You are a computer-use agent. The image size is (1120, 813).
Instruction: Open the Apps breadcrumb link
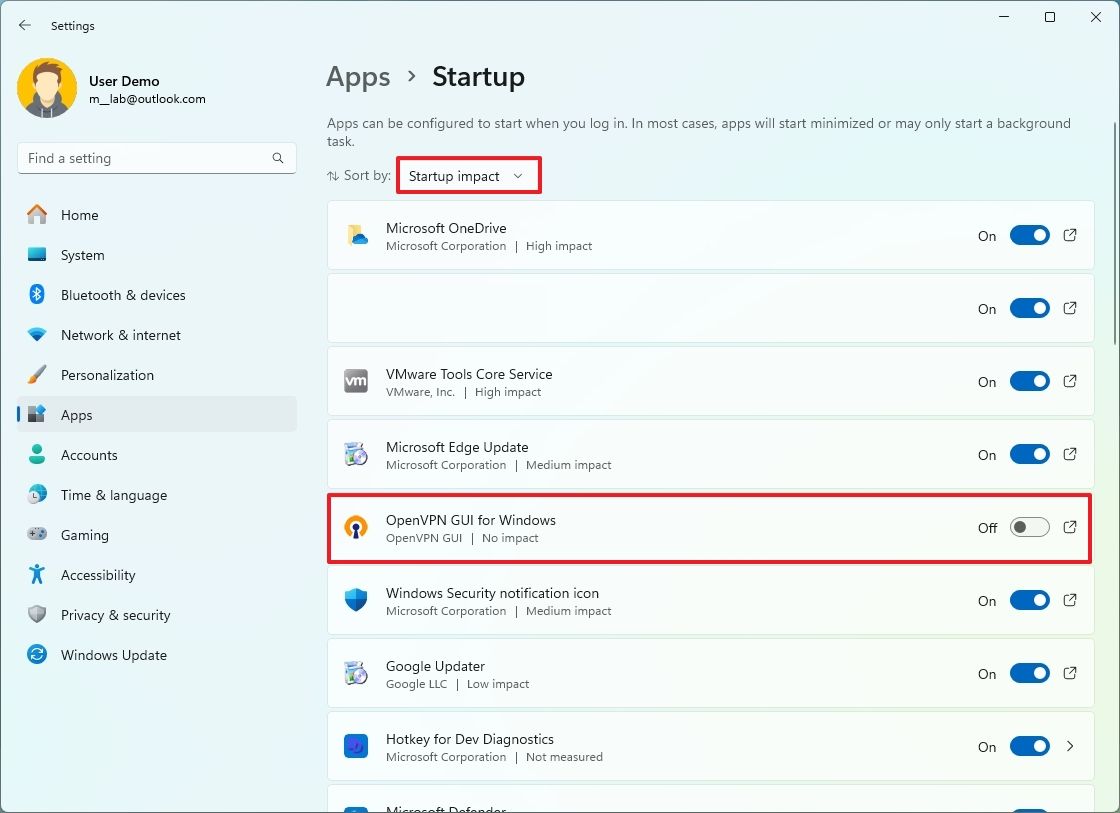[358, 76]
